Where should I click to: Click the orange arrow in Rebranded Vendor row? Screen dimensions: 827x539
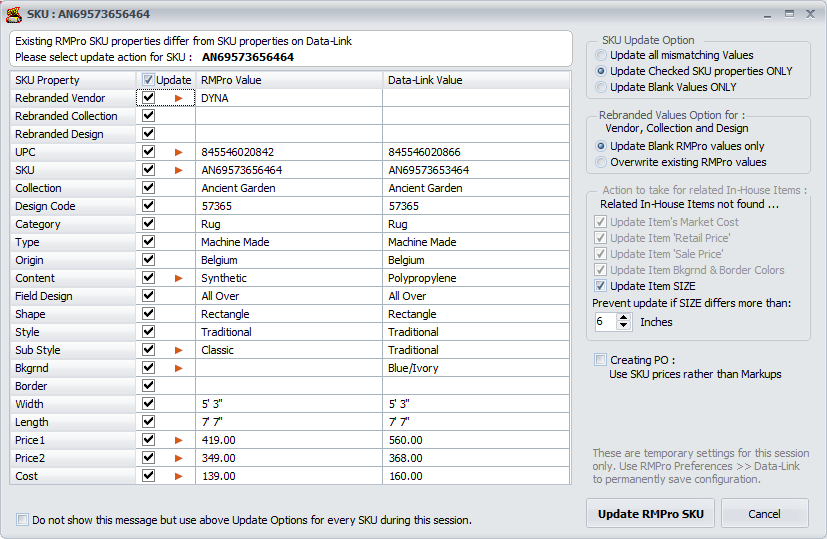coord(178,98)
